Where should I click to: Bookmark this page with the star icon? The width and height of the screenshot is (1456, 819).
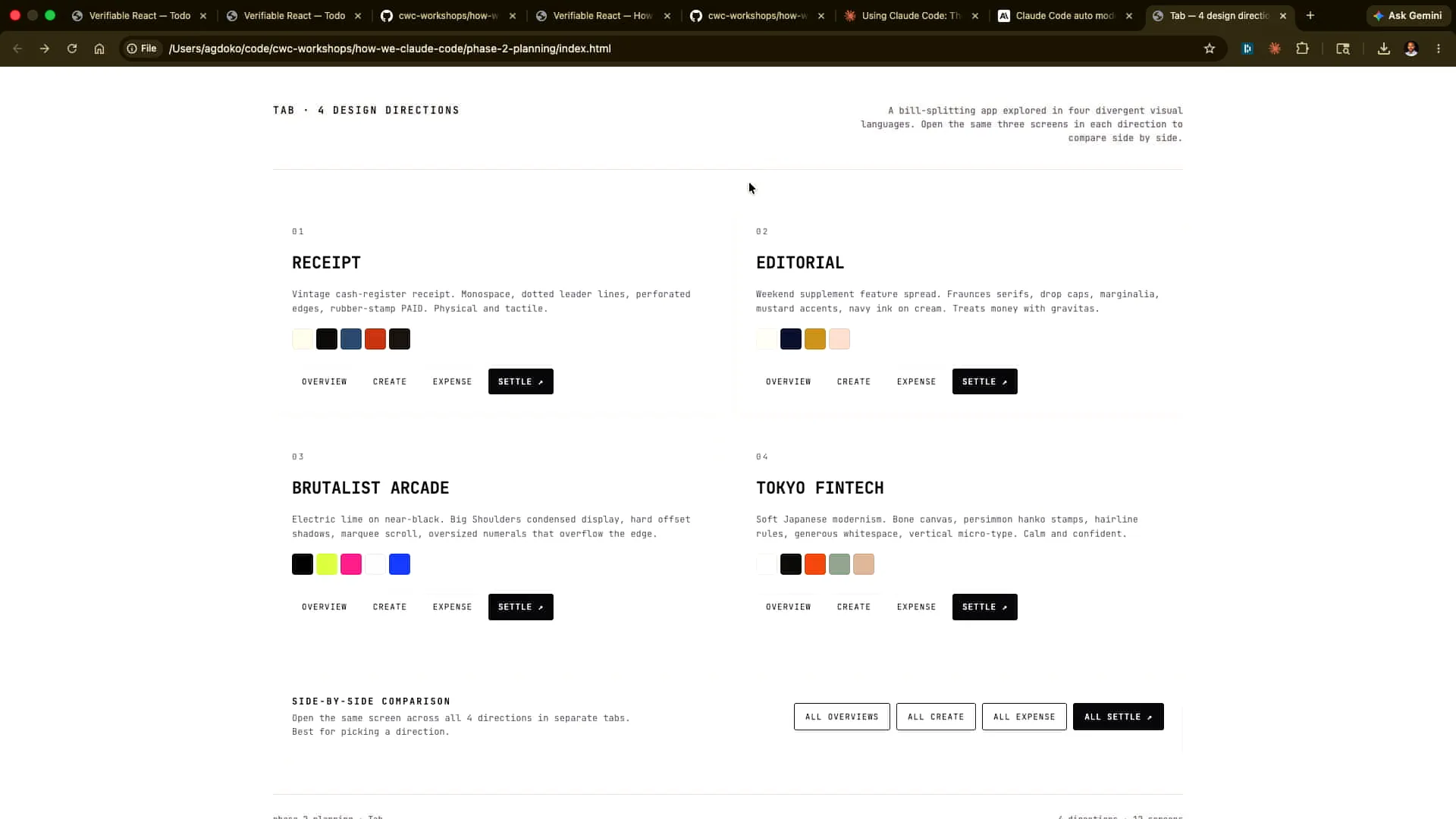point(1210,49)
